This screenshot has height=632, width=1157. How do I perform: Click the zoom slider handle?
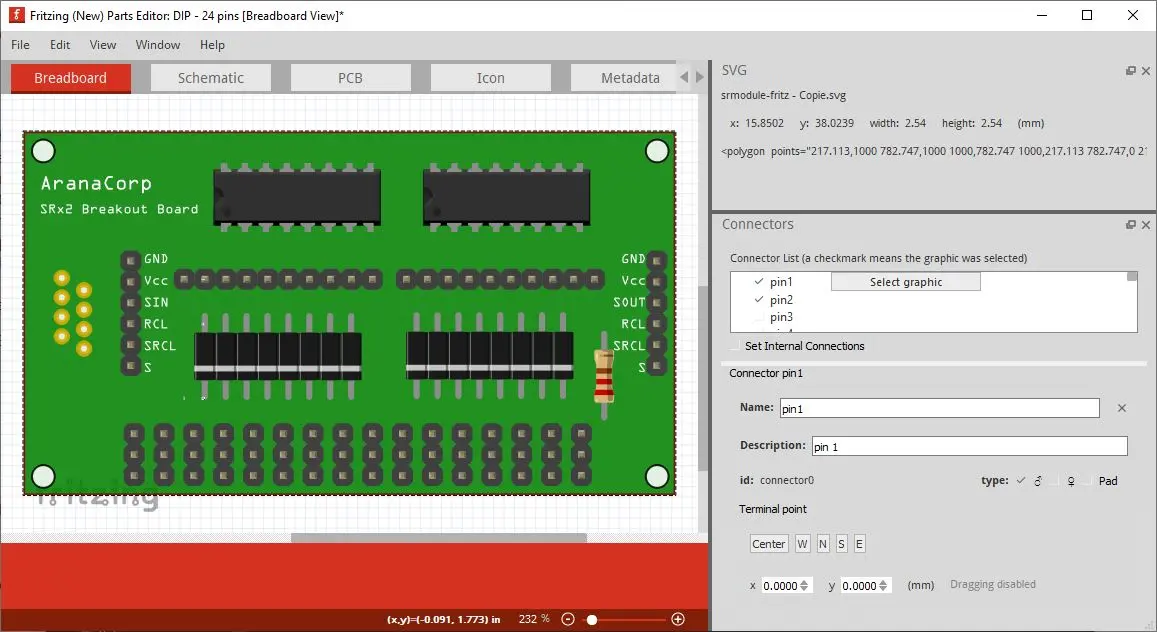(592, 620)
